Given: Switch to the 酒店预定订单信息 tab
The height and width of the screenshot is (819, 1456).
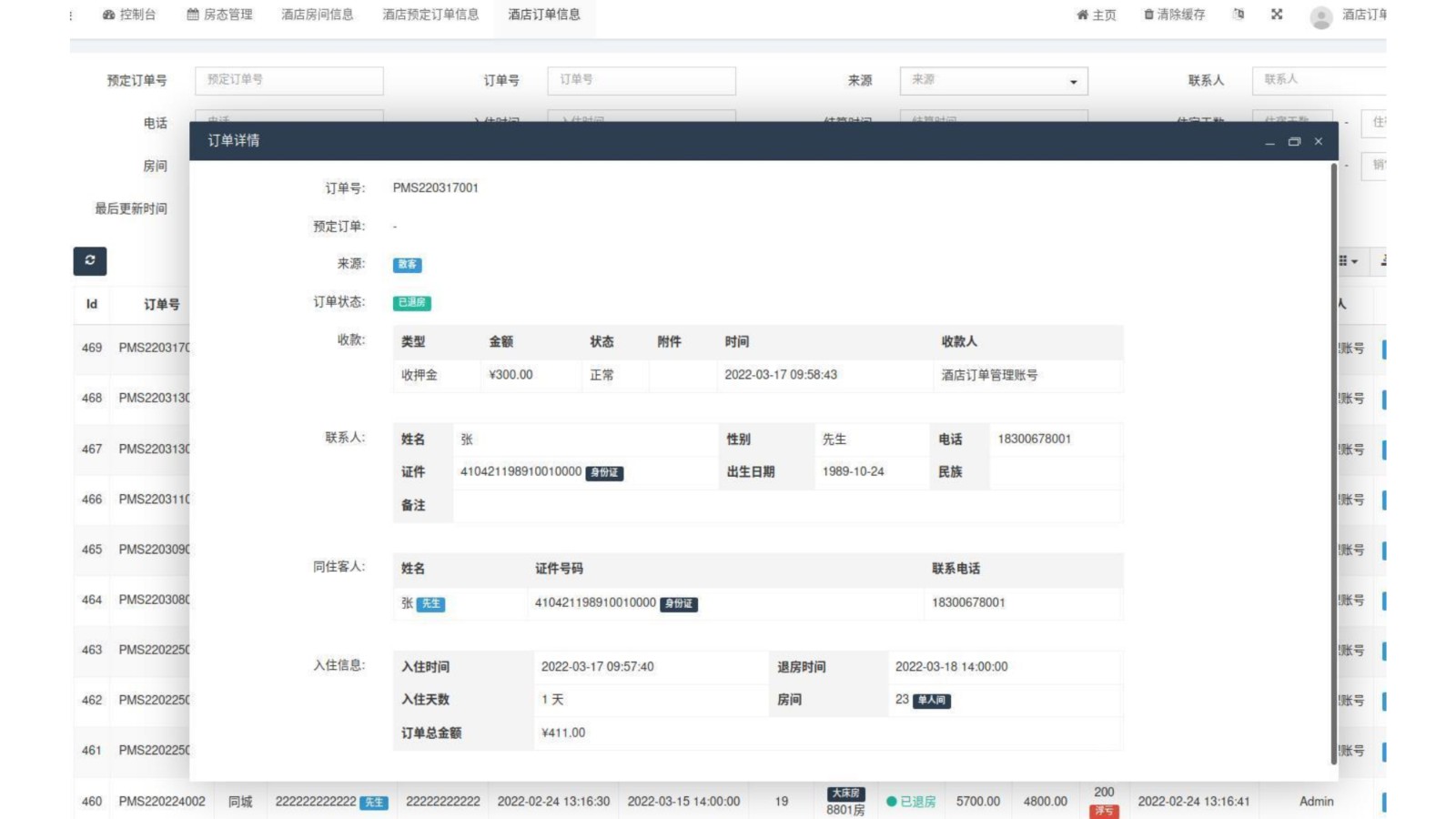Looking at the screenshot, I should click(x=430, y=15).
